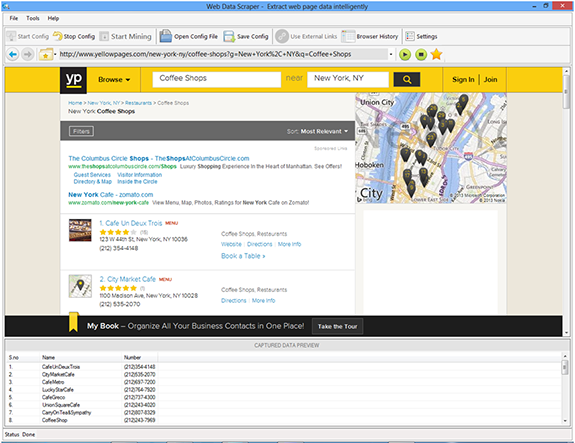Viewport: 575px width, 443px height.
Task: Click the Inside the Circle link
Action: coord(137,182)
